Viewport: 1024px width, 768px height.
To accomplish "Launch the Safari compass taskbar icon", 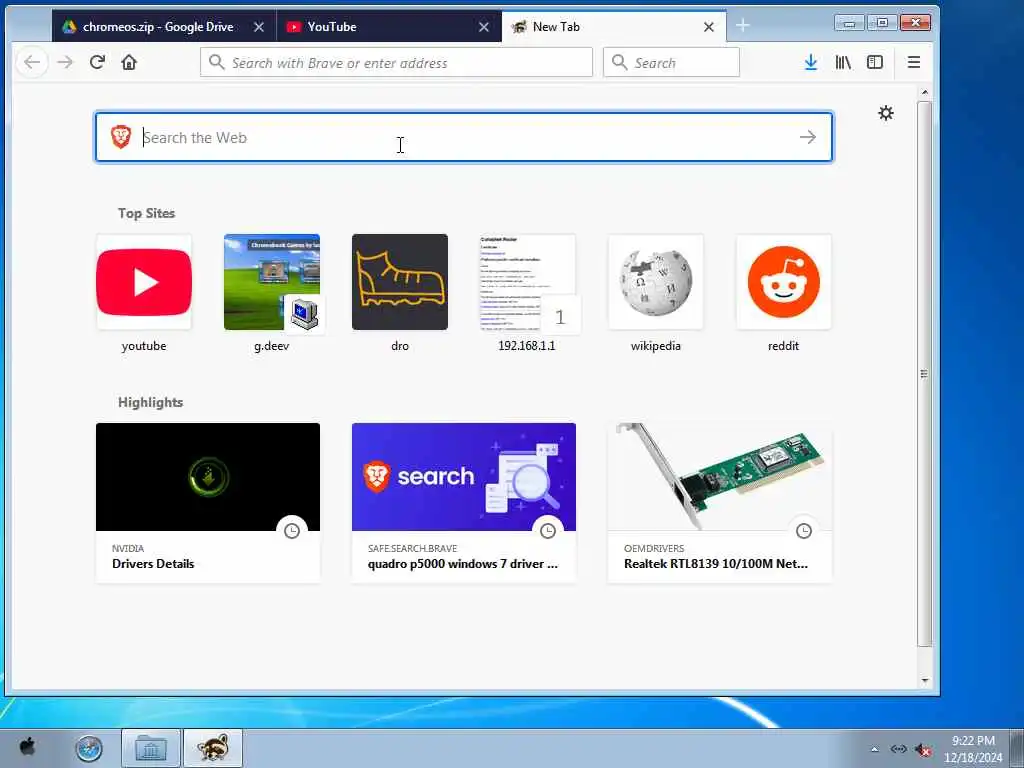I will pyautogui.click(x=89, y=748).
